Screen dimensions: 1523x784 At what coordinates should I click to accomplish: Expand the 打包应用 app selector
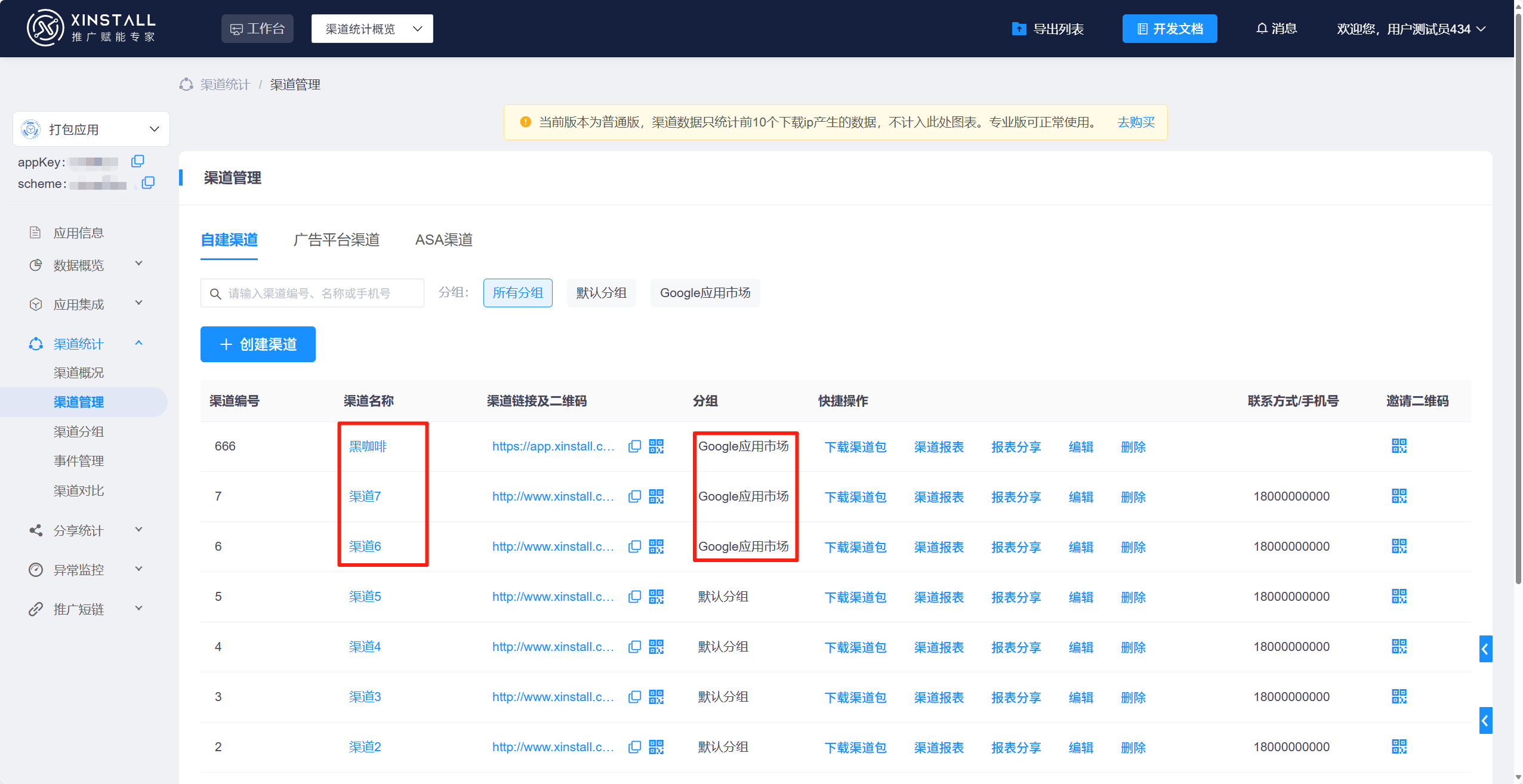(91, 129)
